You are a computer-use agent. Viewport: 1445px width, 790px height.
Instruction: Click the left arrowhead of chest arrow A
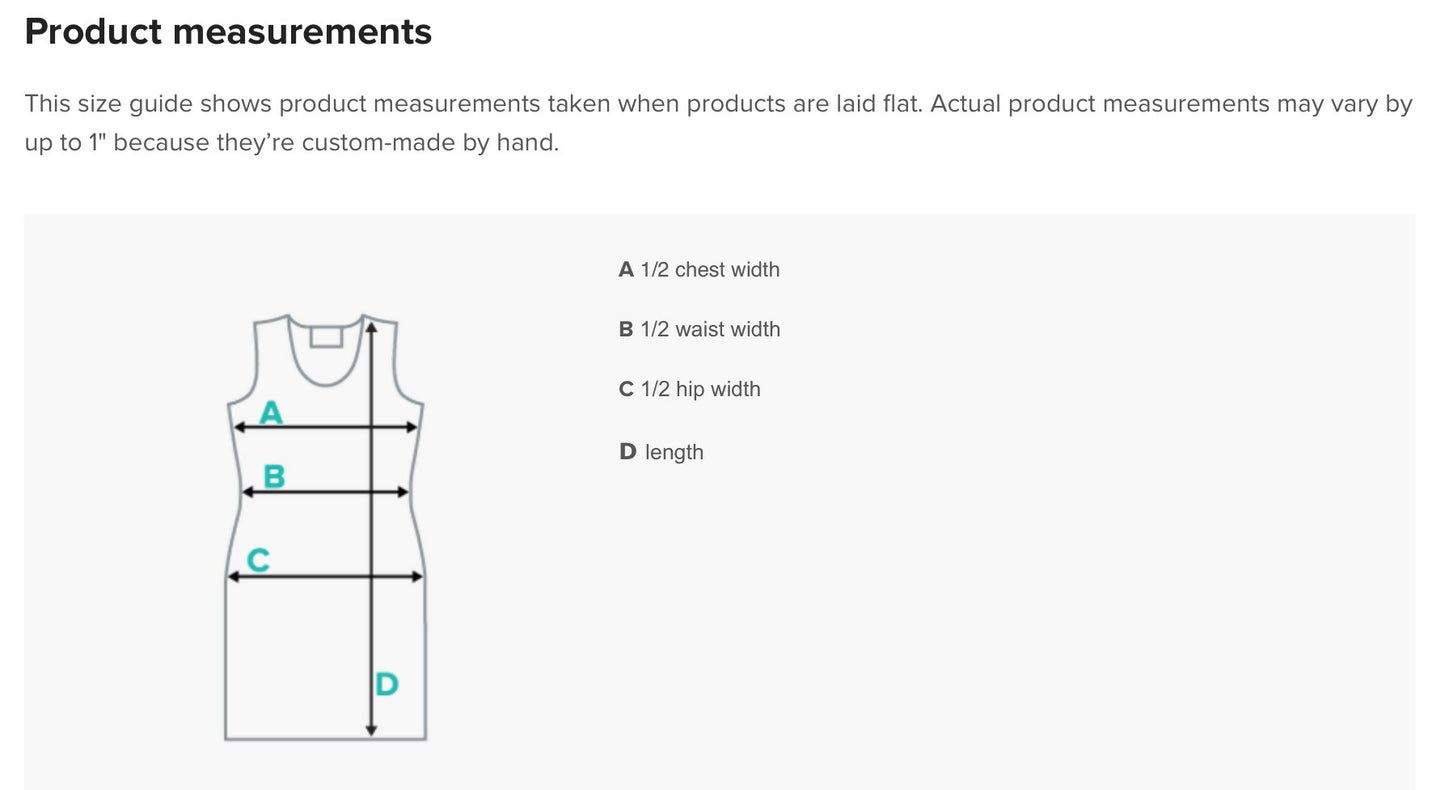239,427
